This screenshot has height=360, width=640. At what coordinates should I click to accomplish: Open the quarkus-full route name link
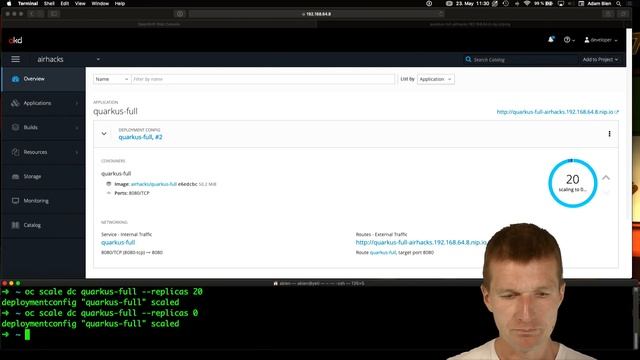click(383, 253)
